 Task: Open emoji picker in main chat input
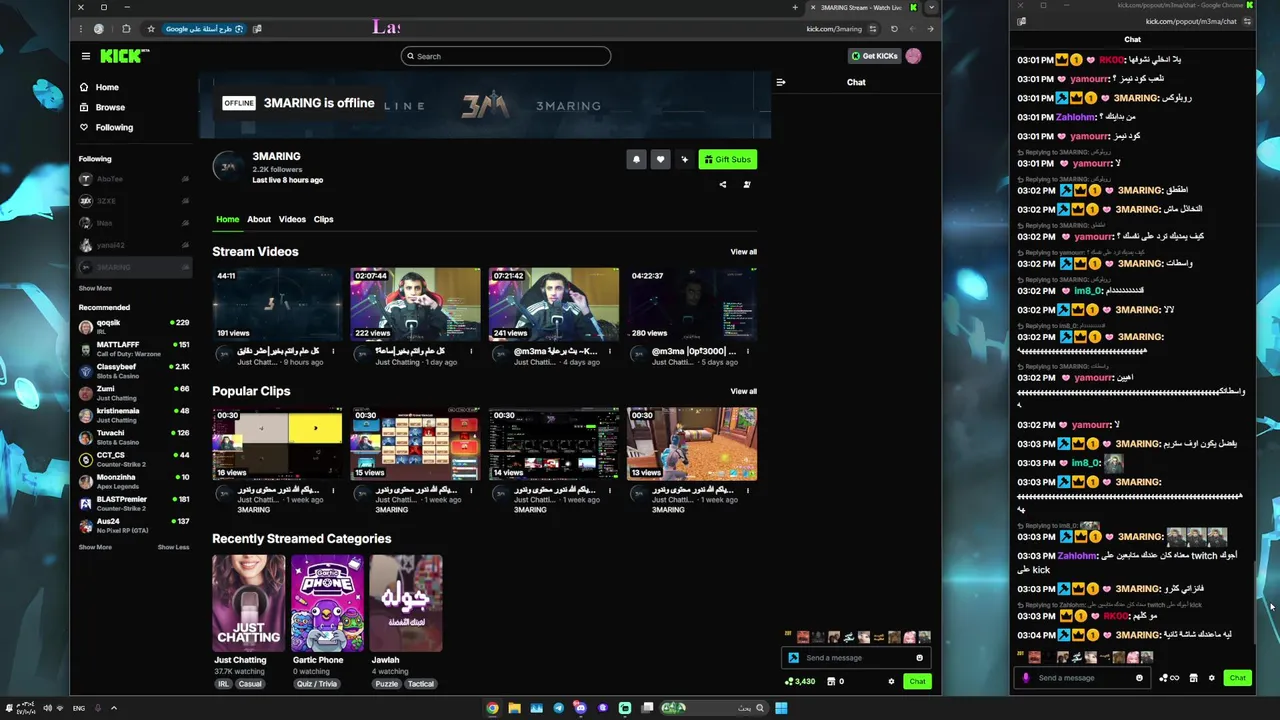[919, 658]
